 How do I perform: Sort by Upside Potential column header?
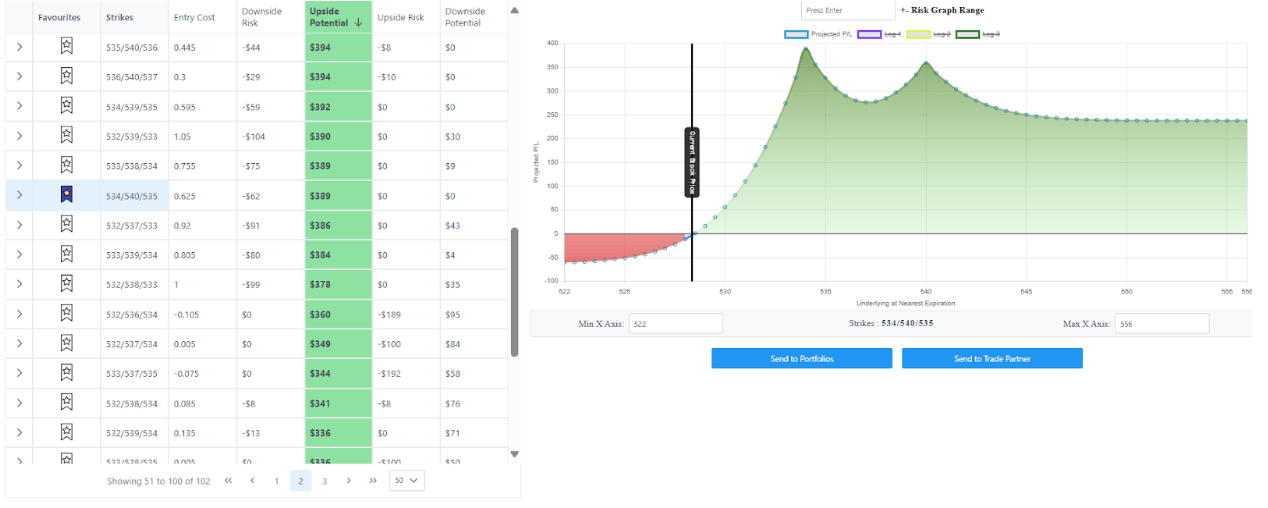point(337,17)
